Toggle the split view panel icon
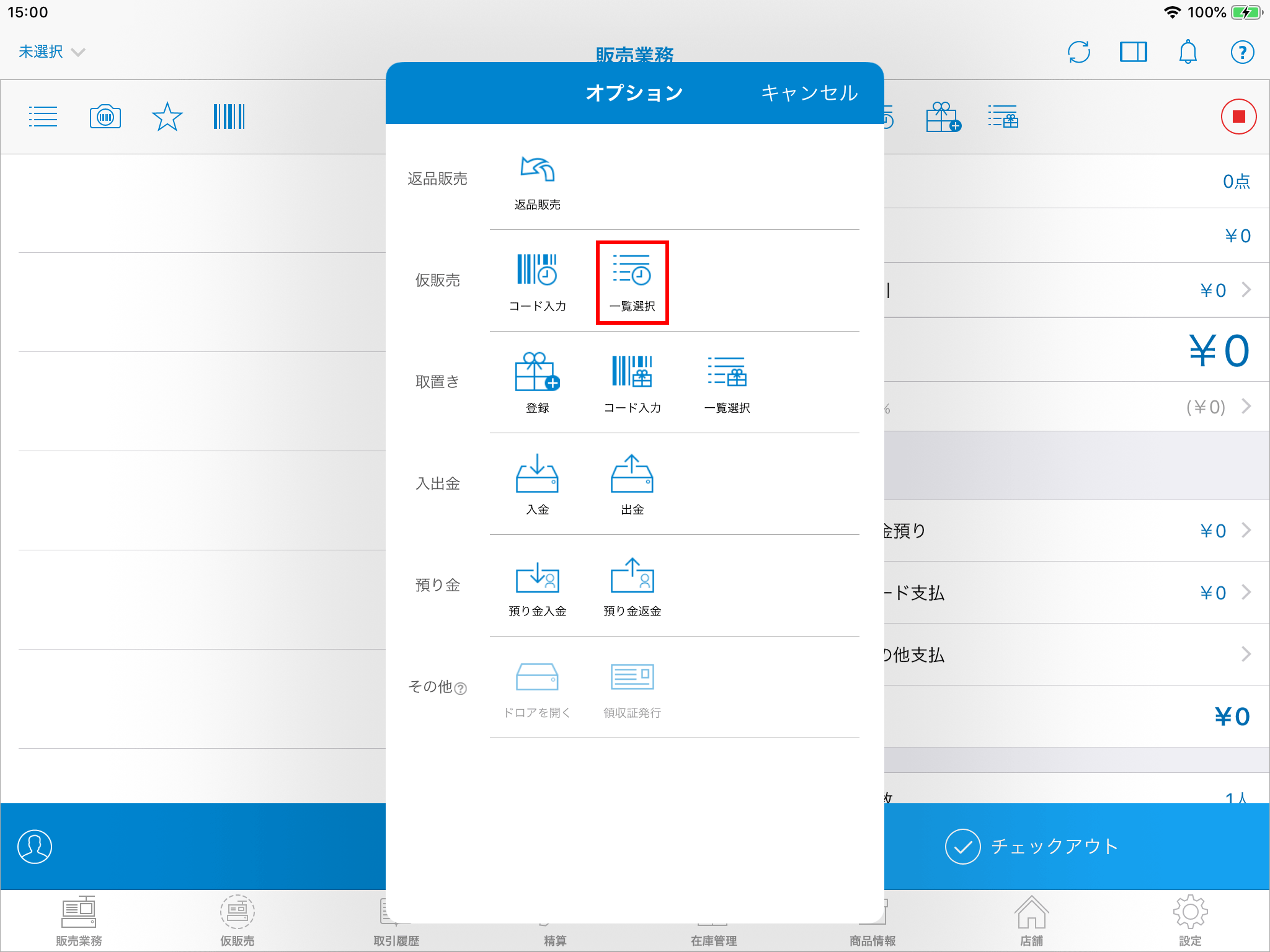The width and height of the screenshot is (1270, 952). coord(1133,52)
